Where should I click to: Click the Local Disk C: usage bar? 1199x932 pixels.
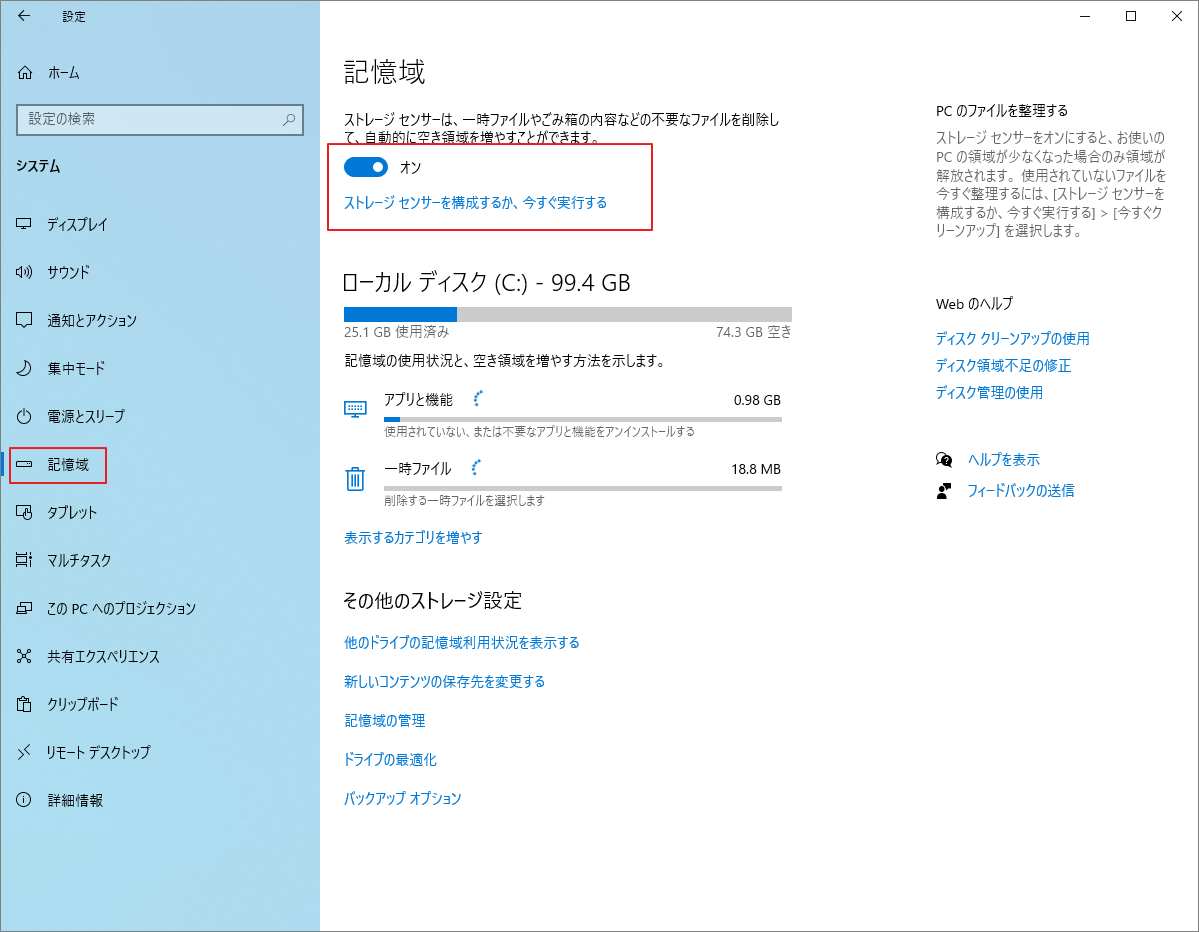click(x=567, y=314)
